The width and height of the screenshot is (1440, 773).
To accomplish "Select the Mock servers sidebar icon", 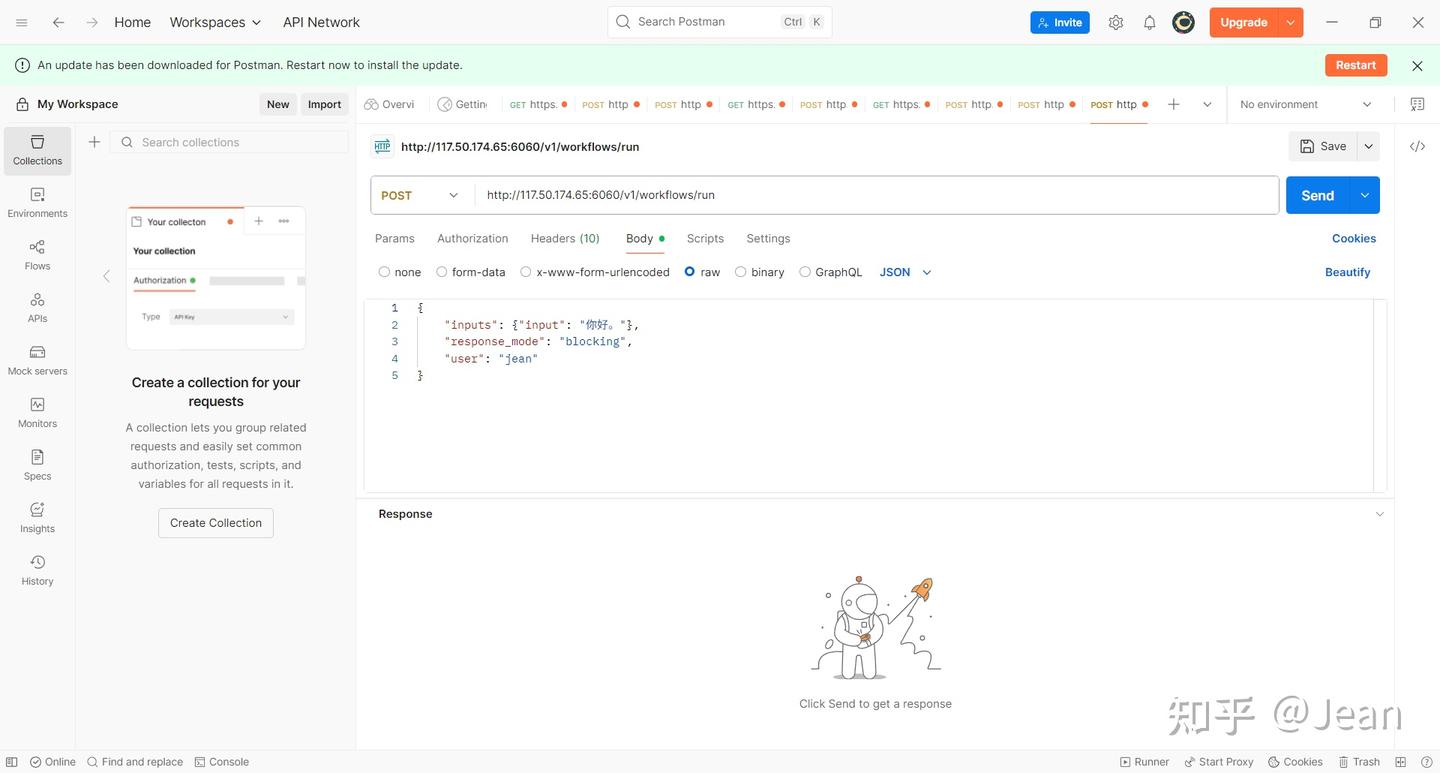I will click(x=36, y=358).
